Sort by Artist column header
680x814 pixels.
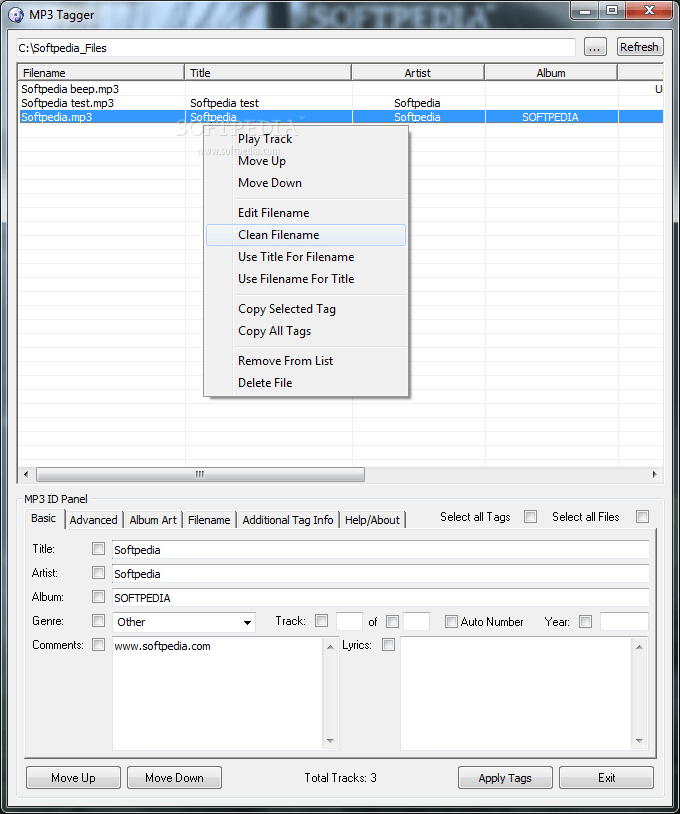click(418, 73)
